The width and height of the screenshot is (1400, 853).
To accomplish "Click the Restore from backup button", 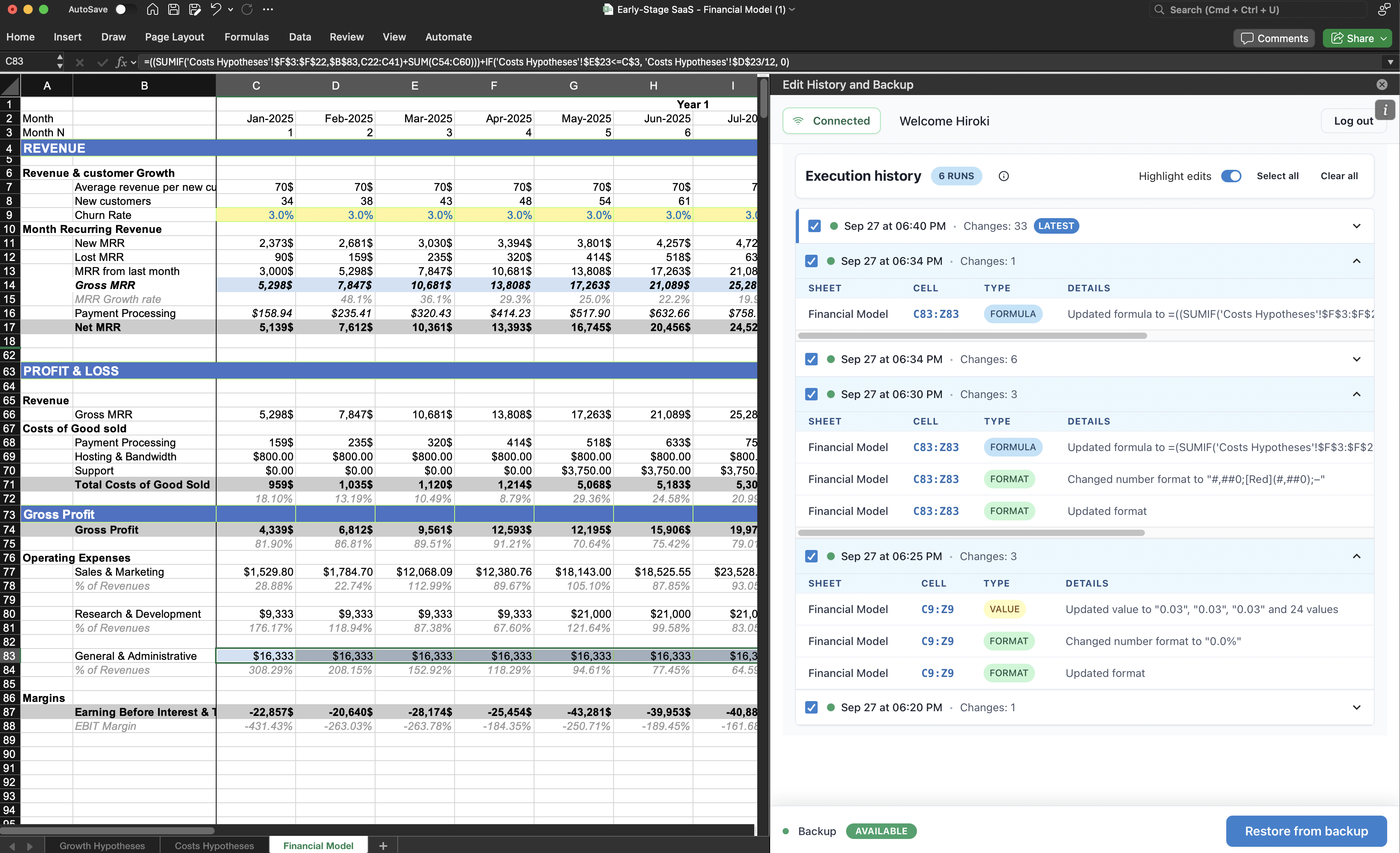I will tap(1306, 831).
